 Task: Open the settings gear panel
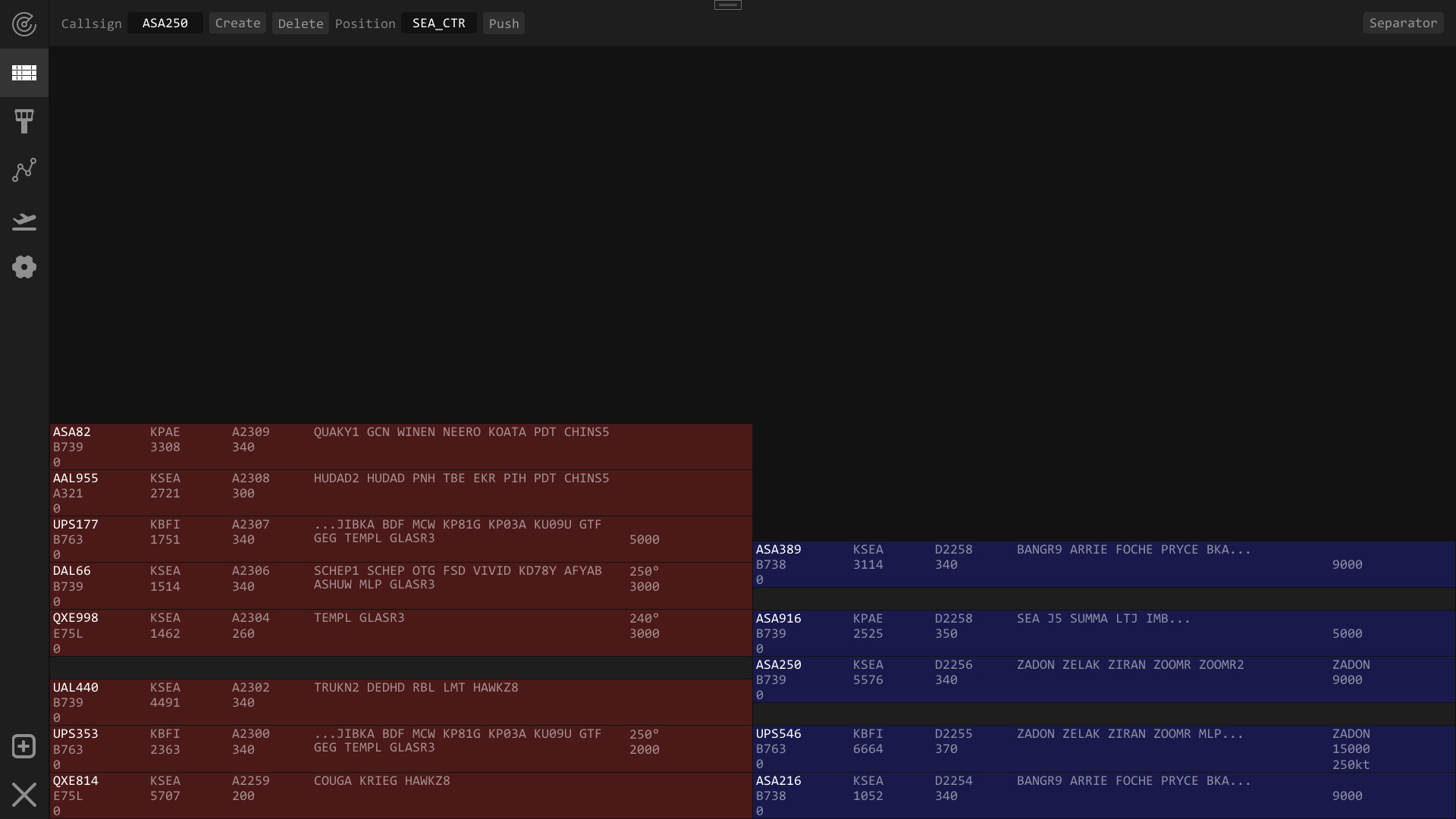[x=24, y=267]
